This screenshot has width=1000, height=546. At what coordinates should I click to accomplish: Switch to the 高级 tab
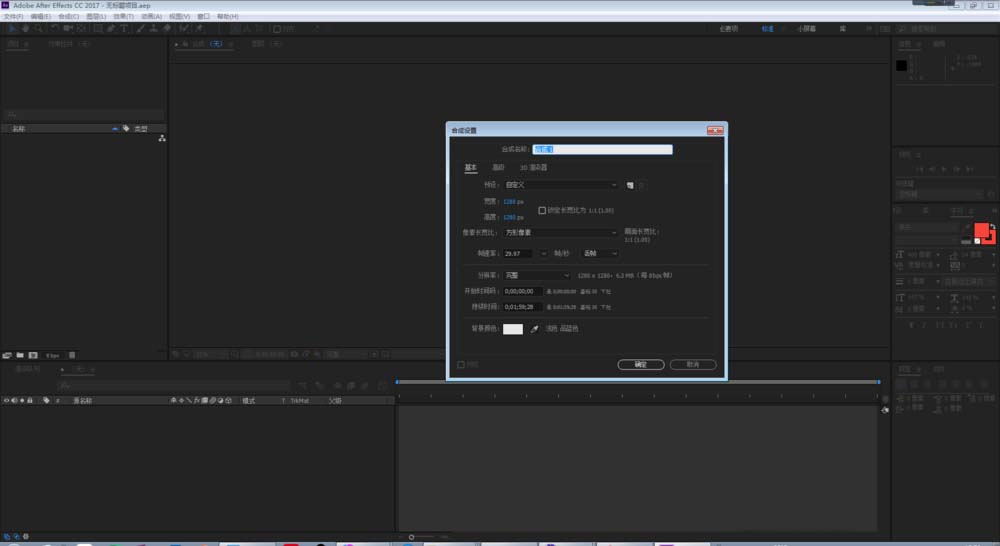(498, 167)
